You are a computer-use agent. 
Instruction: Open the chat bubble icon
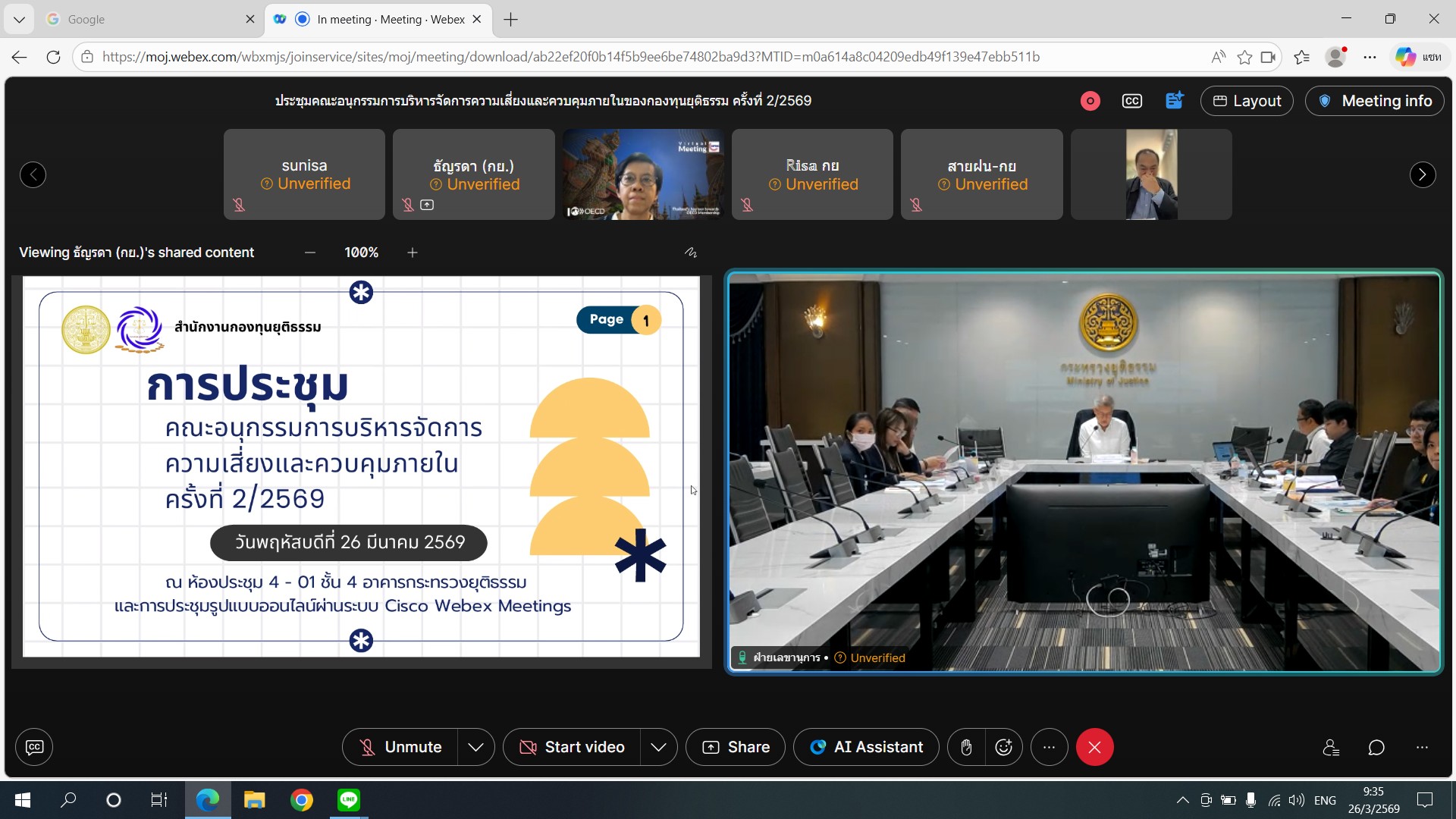click(1376, 747)
